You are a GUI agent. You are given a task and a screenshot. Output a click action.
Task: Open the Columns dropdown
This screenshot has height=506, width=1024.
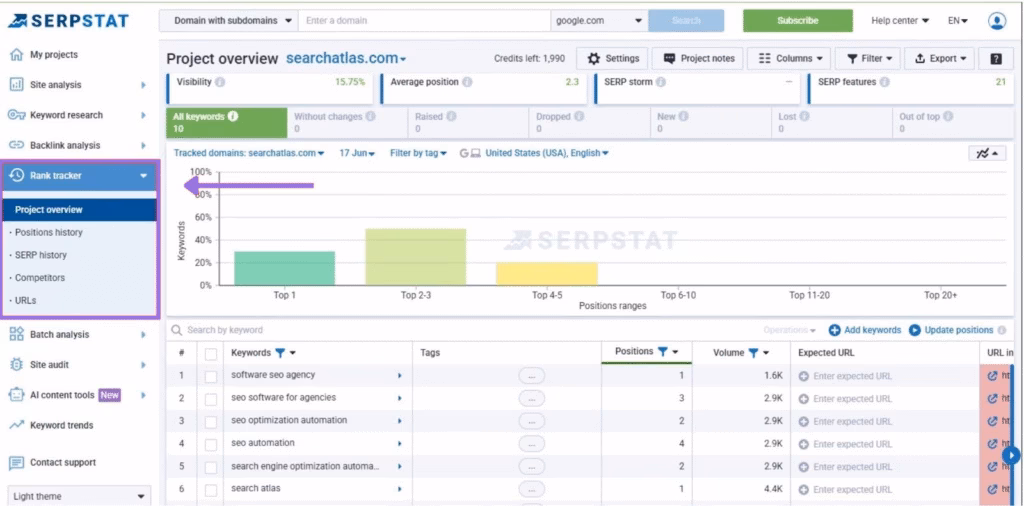coord(790,59)
